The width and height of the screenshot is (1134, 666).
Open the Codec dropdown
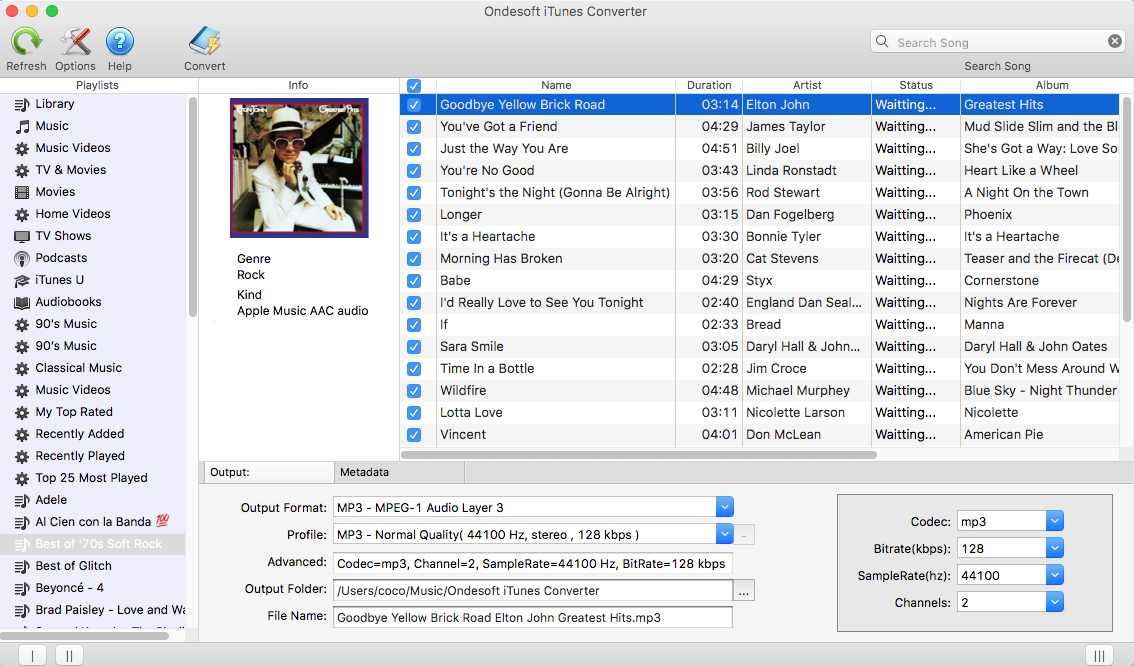[x=1054, y=521]
